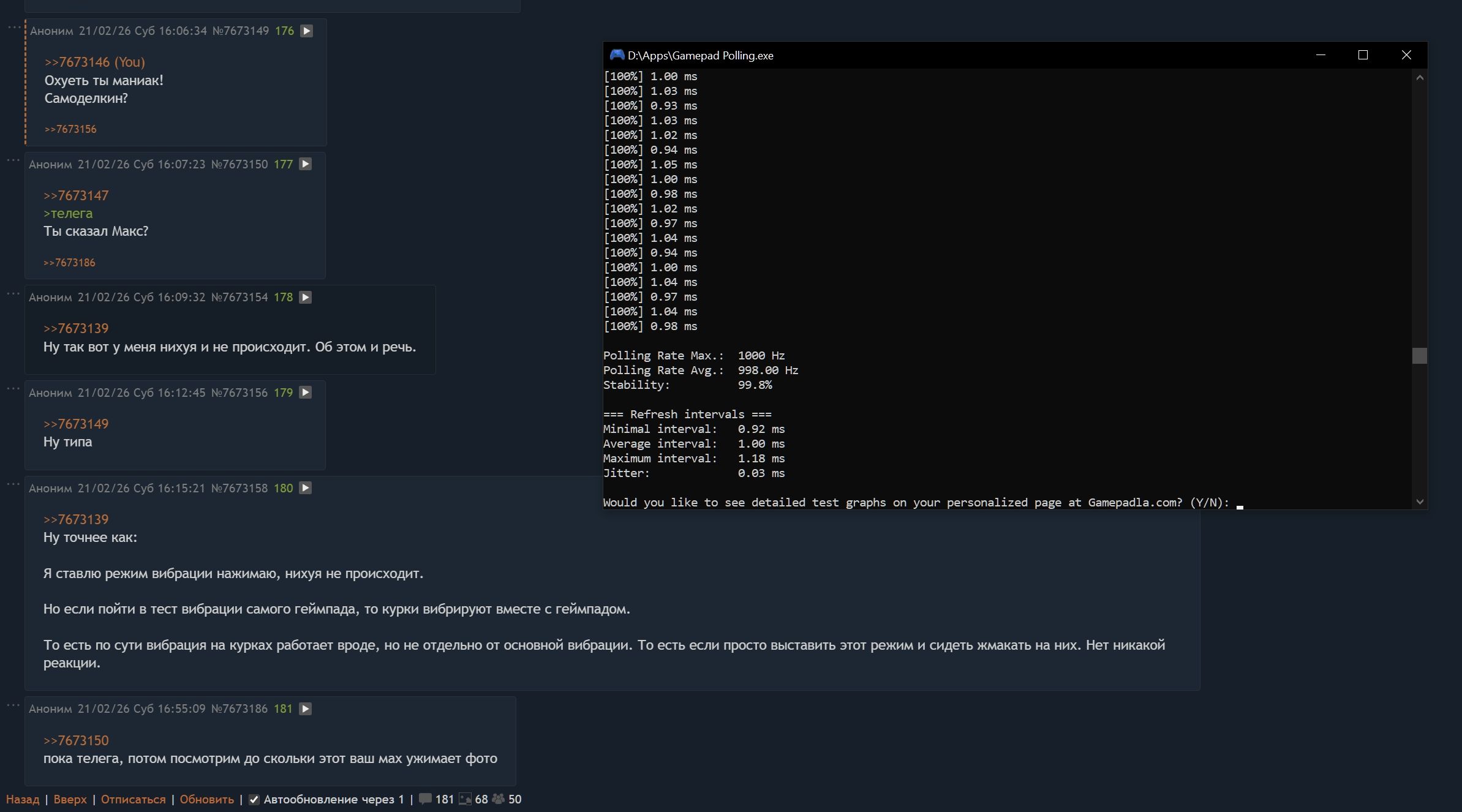This screenshot has width=1462, height=812.
Task: Click the Вверх link
Action: (70, 799)
